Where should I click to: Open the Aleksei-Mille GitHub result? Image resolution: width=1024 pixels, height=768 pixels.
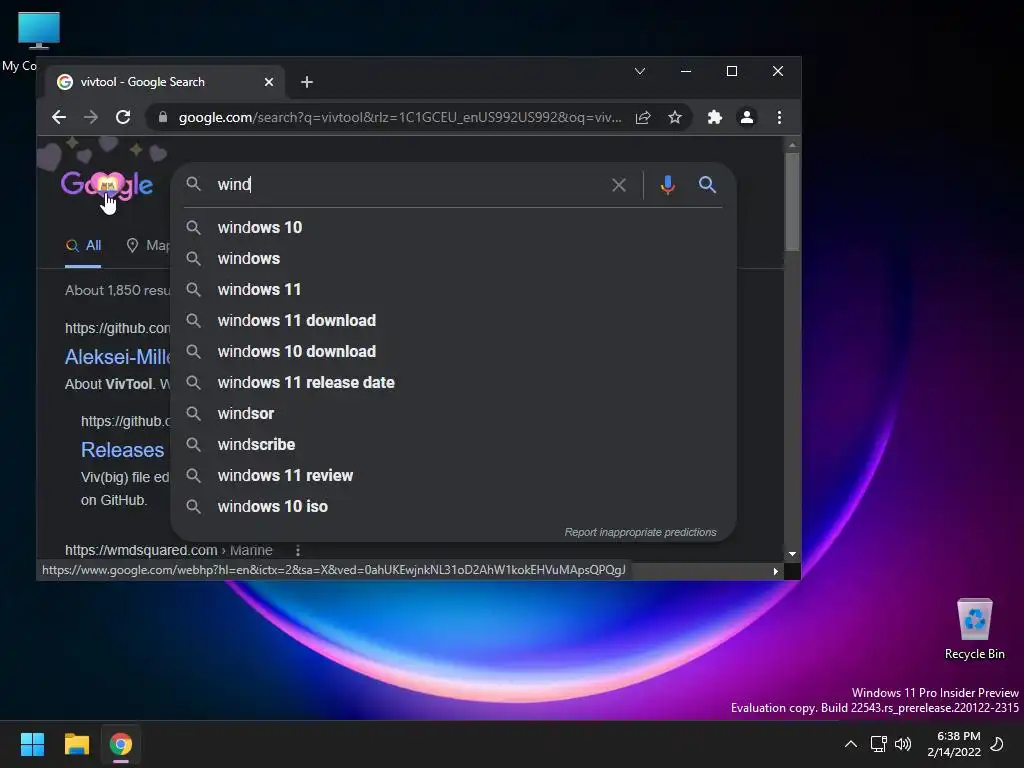tap(118, 357)
